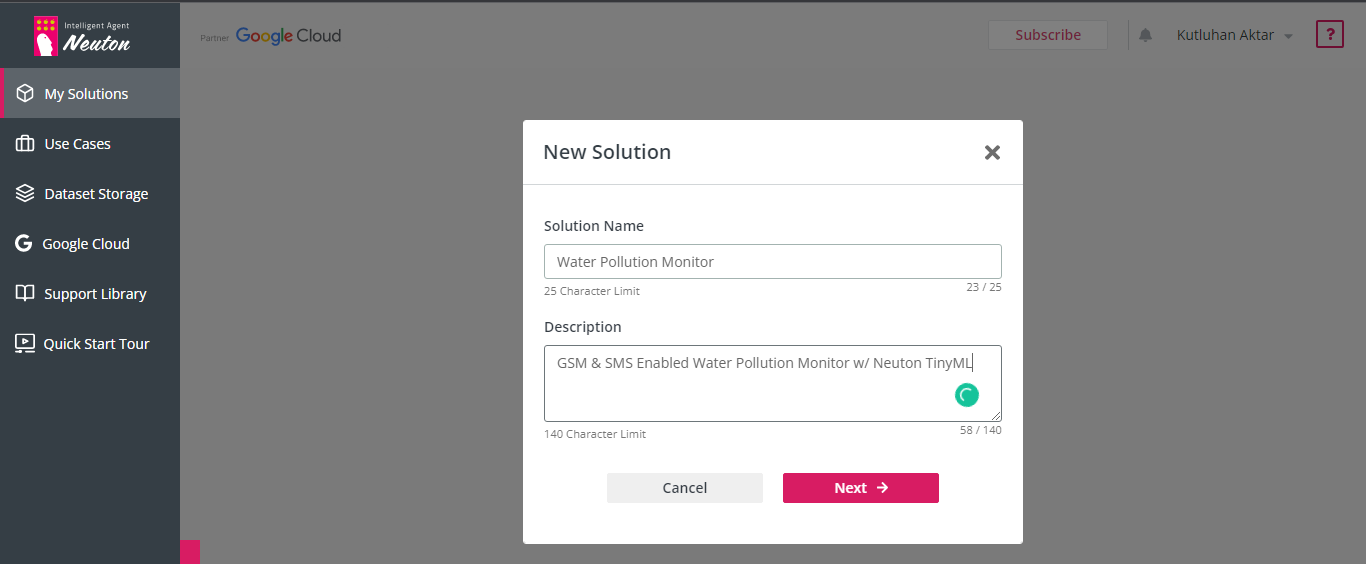The width and height of the screenshot is (1366, 564).
Task: Click the Support Library book icon
Action: coord(25,294)
